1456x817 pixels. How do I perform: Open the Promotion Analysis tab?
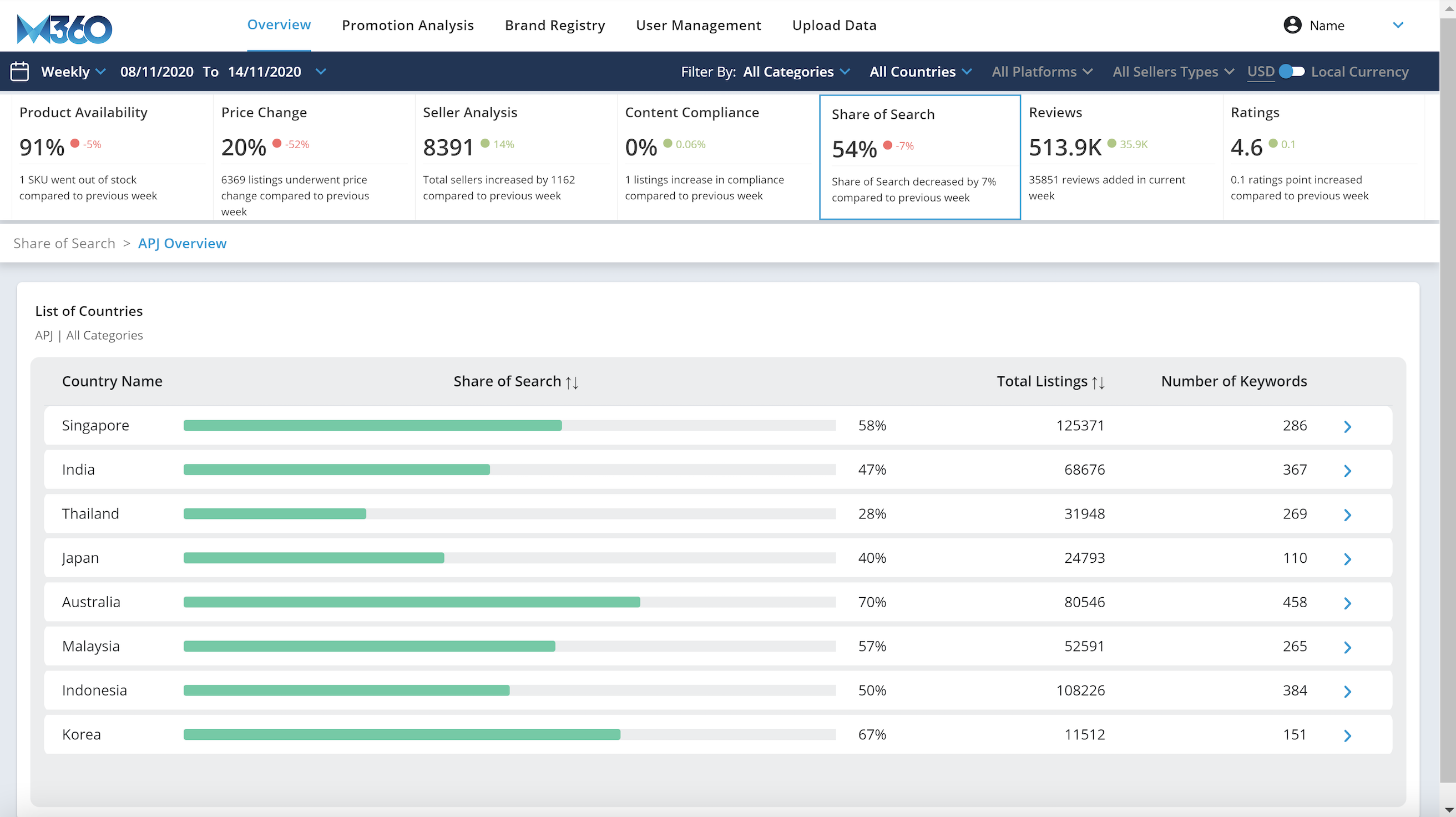(407, 26)
